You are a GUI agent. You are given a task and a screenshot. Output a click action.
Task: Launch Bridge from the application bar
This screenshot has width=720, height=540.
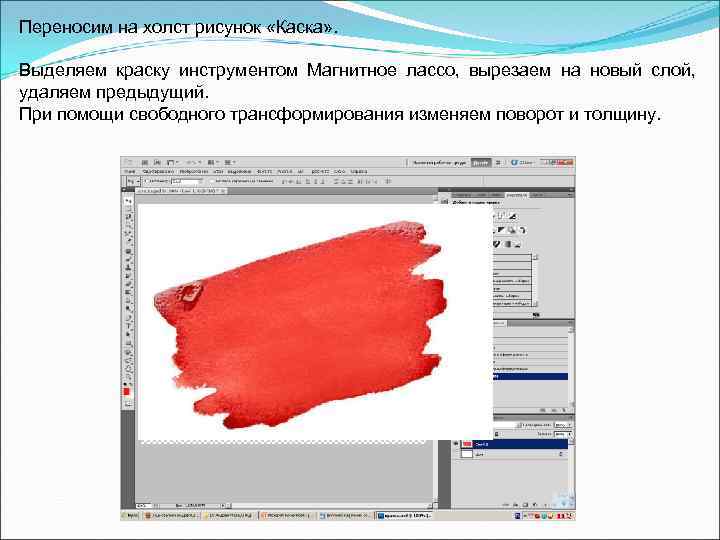(x=145, y=163)
